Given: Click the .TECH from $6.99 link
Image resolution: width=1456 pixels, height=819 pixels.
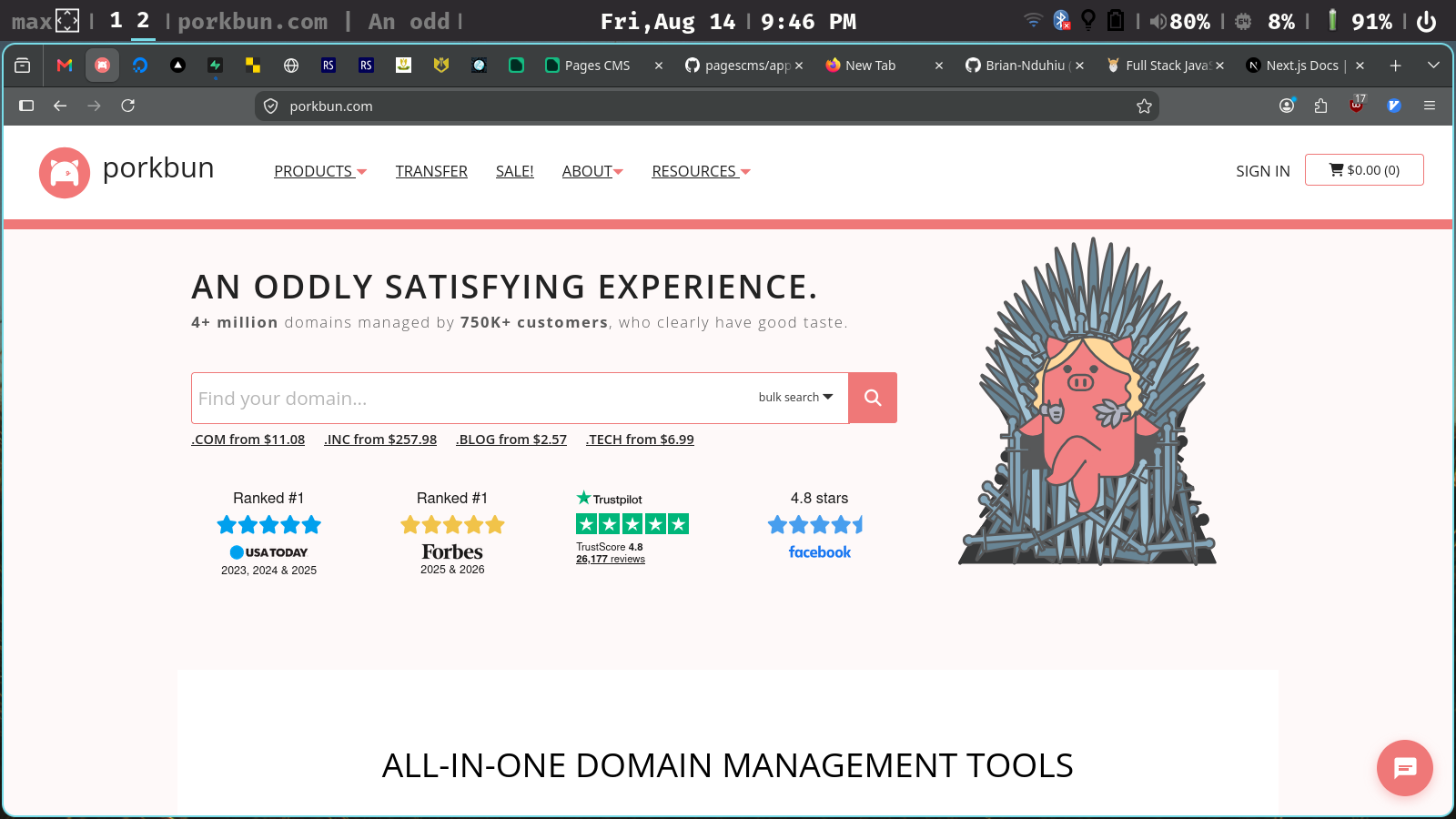Looking at the screenshot, I should coord(640,440).
